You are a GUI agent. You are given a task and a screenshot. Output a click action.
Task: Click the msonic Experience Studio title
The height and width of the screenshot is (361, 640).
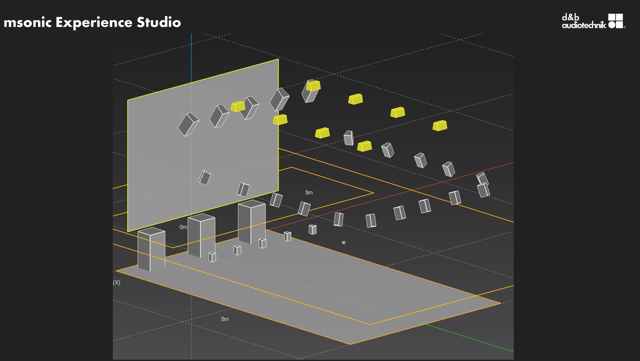pos(92,22)
